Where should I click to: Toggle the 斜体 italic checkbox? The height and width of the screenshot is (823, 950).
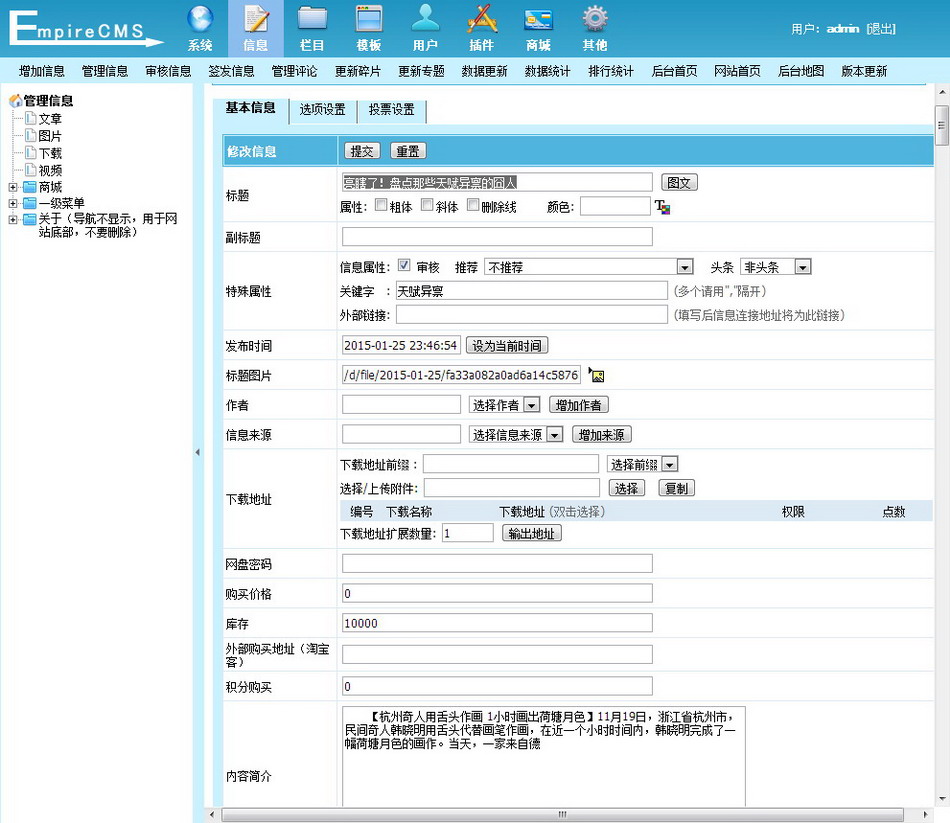click(x=427, y=206)
